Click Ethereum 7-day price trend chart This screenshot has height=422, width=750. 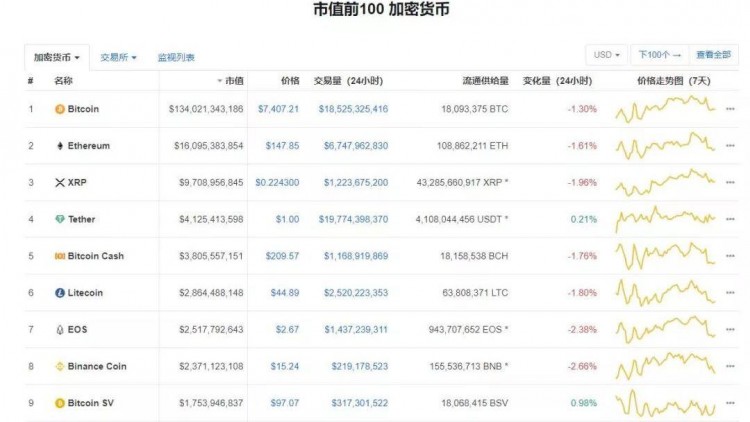[665, 146]
